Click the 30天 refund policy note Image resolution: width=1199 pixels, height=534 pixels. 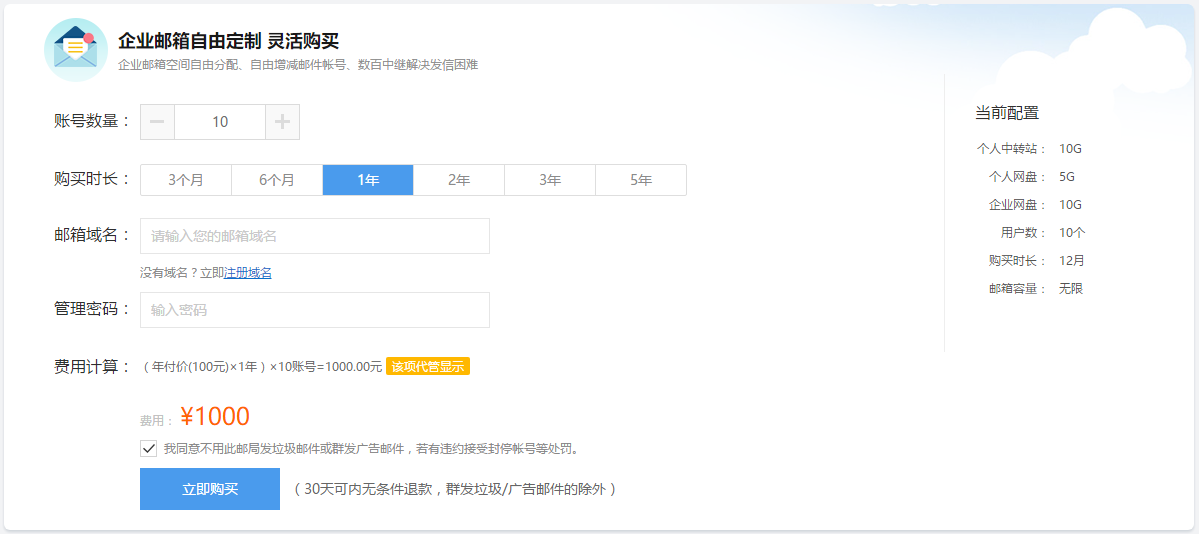click(455, 489)
